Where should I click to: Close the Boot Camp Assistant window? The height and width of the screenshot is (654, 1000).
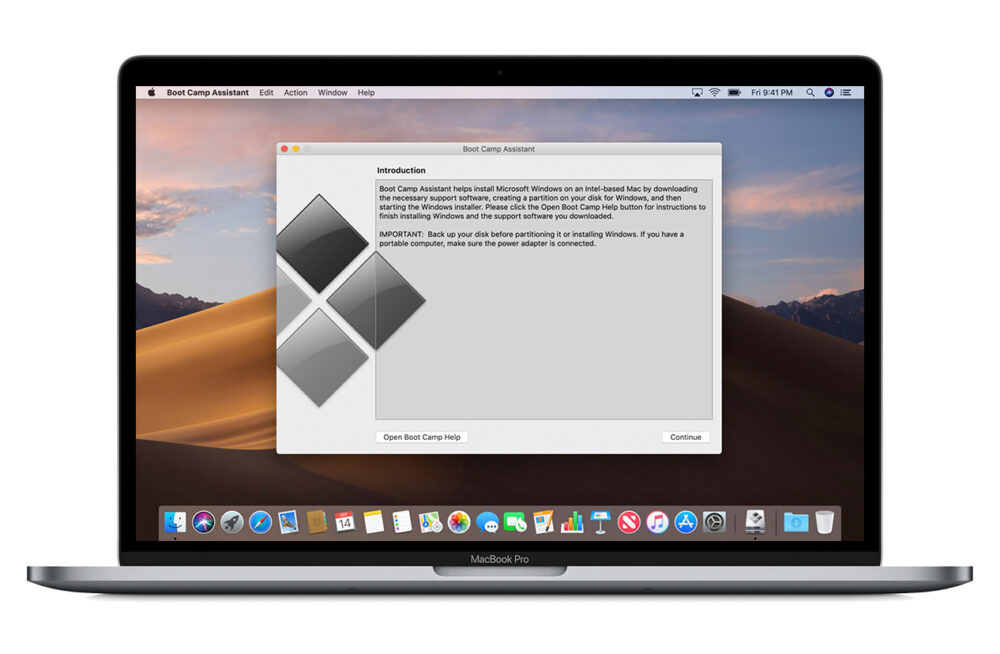click(x=284, y=149)
